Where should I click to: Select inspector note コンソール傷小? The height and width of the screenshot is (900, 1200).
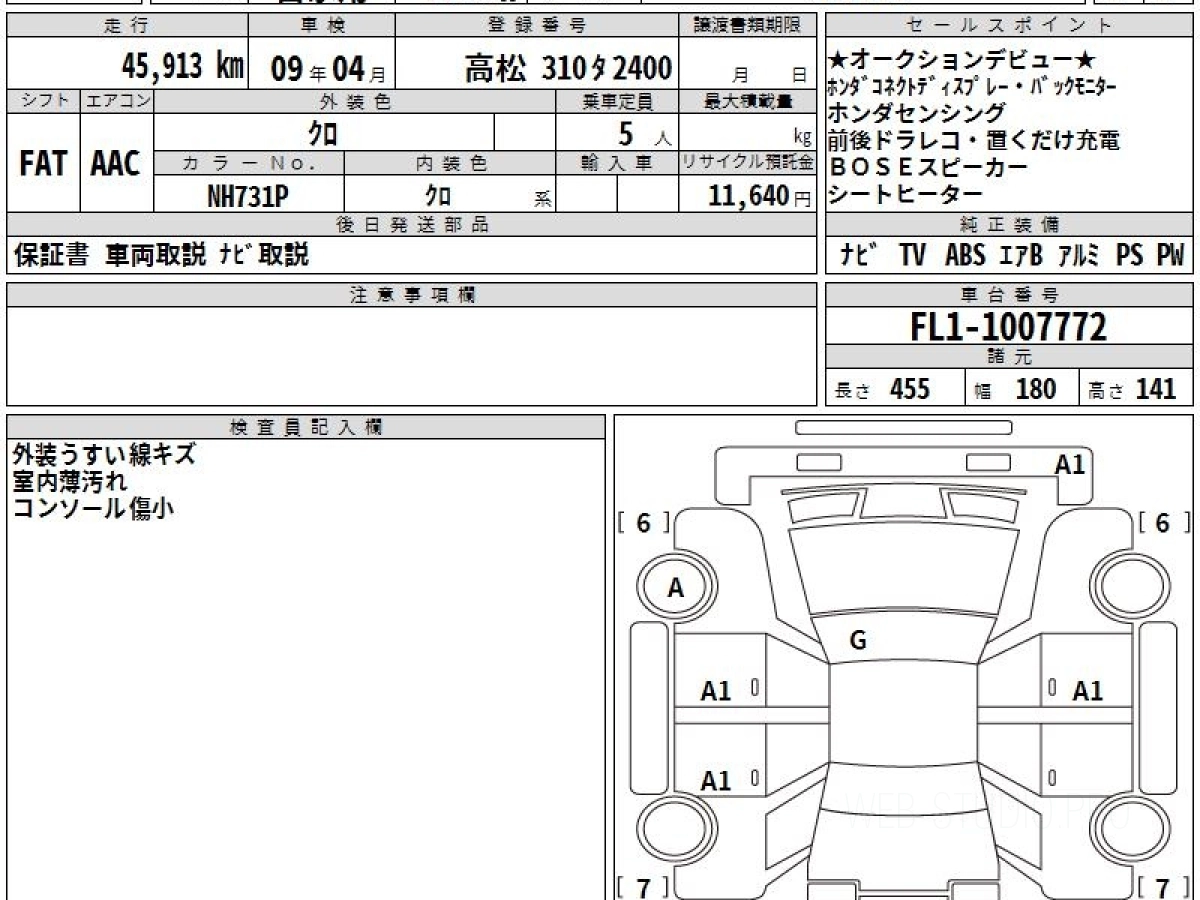(93, 507)
